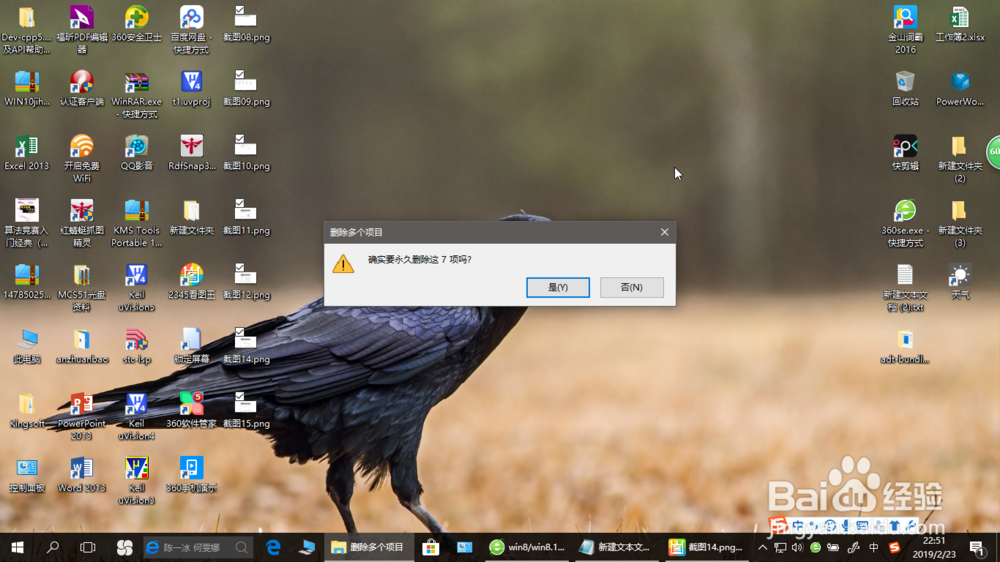1000x562 pixels.
Task: Select the Kingsoft folder icon
Action: (x=27, y=410)
